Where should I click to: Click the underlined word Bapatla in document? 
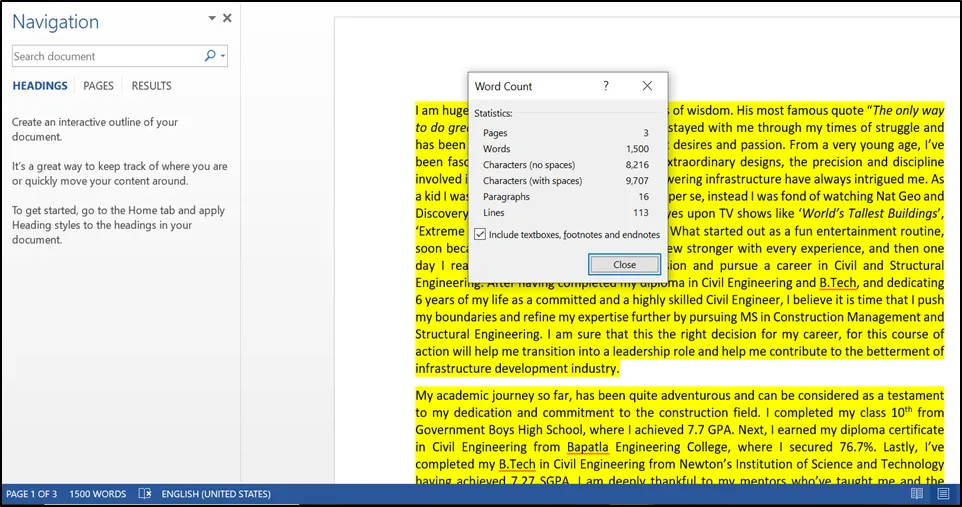point(587,447)
